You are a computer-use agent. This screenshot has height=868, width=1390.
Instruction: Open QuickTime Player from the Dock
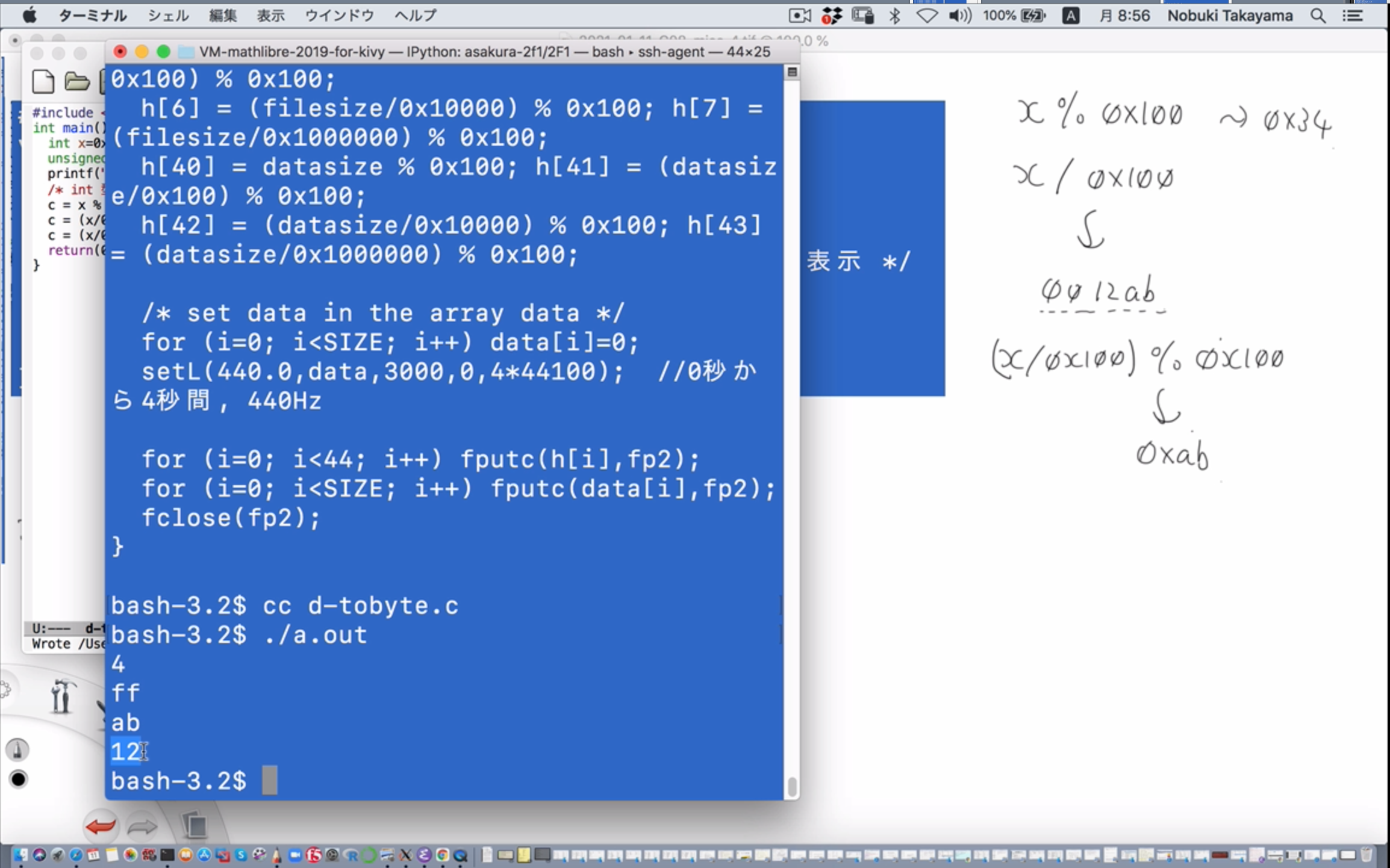click(461, 855)
